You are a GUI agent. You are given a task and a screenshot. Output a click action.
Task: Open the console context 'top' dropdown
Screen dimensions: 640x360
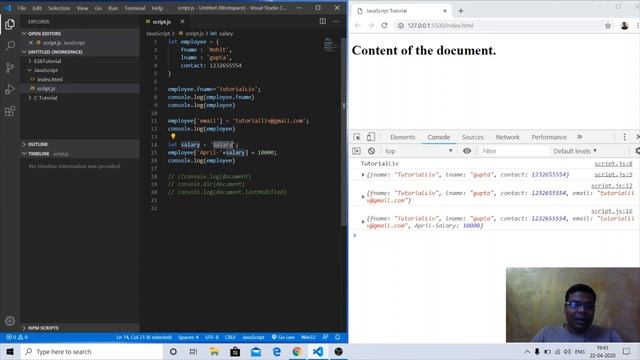418,151
